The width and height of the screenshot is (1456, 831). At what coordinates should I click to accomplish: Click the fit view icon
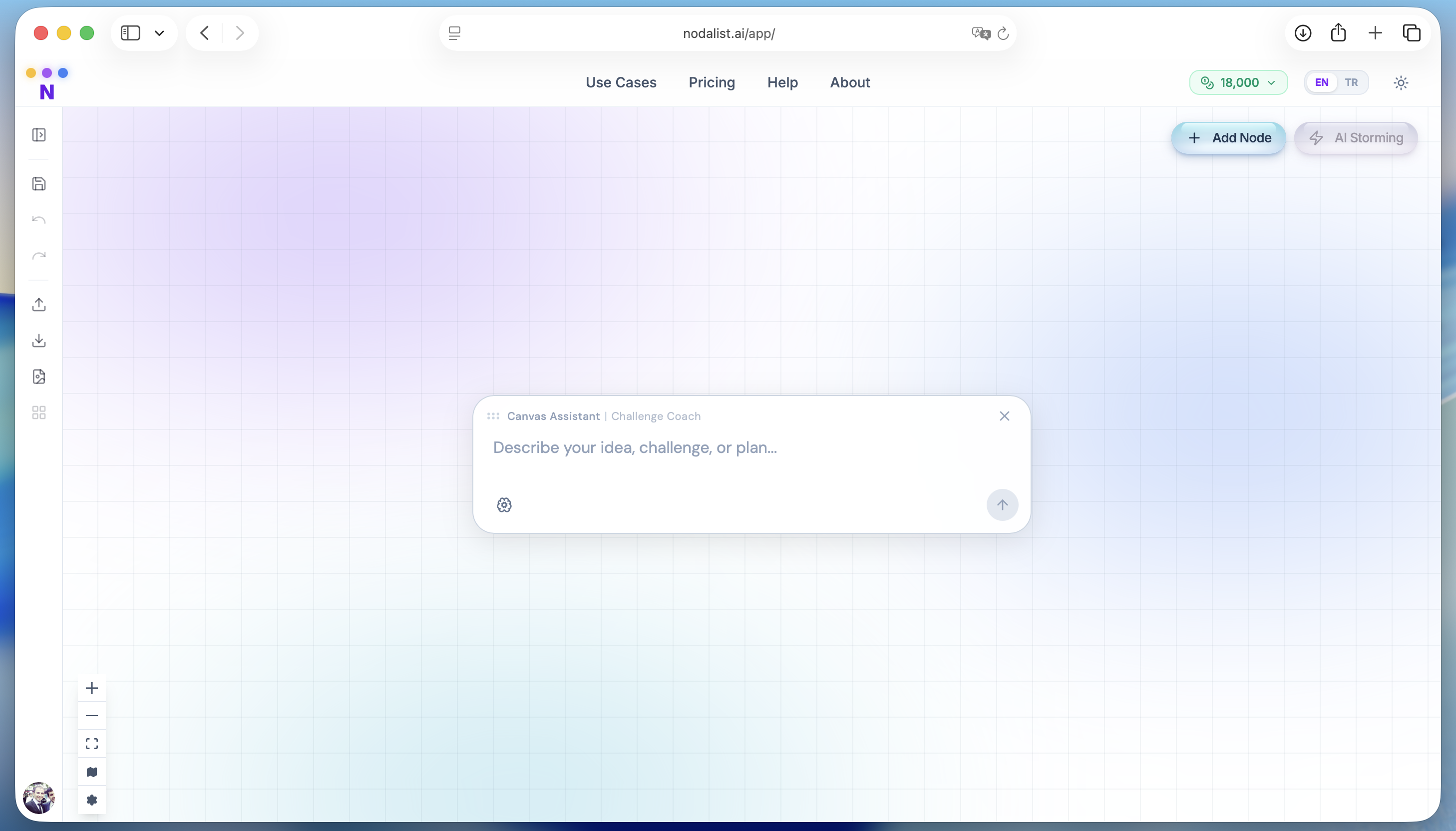coord(92,744)
